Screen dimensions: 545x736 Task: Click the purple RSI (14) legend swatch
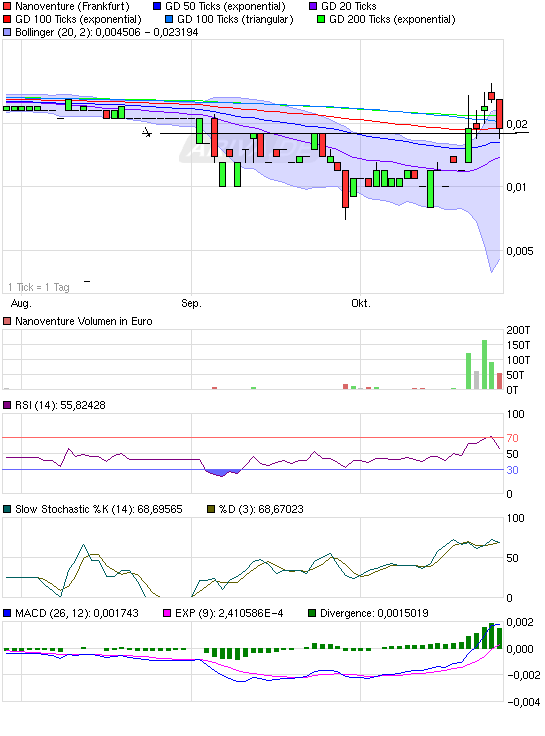click(x=7, y=405)
